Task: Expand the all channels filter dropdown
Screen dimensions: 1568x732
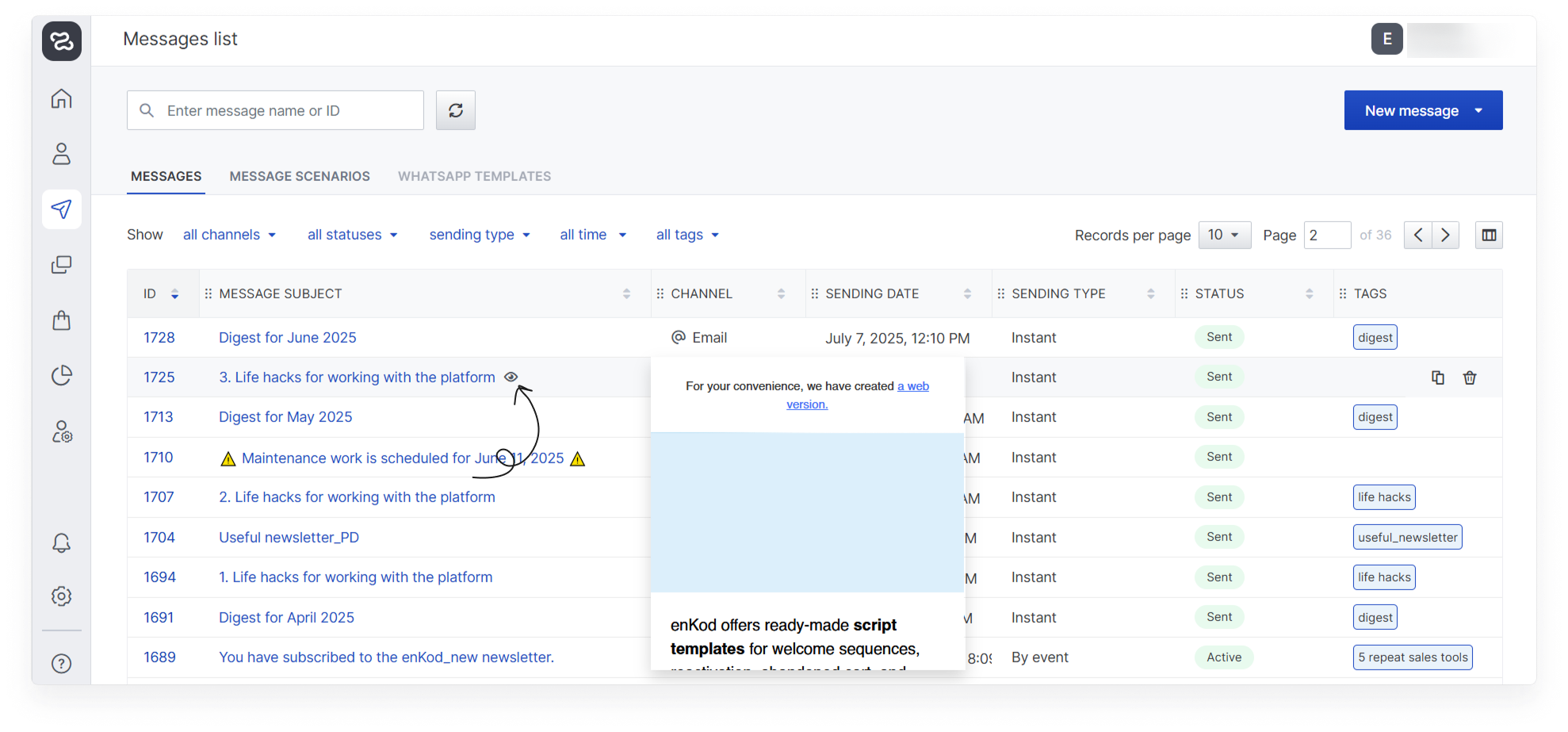Action: coord(229,235)
